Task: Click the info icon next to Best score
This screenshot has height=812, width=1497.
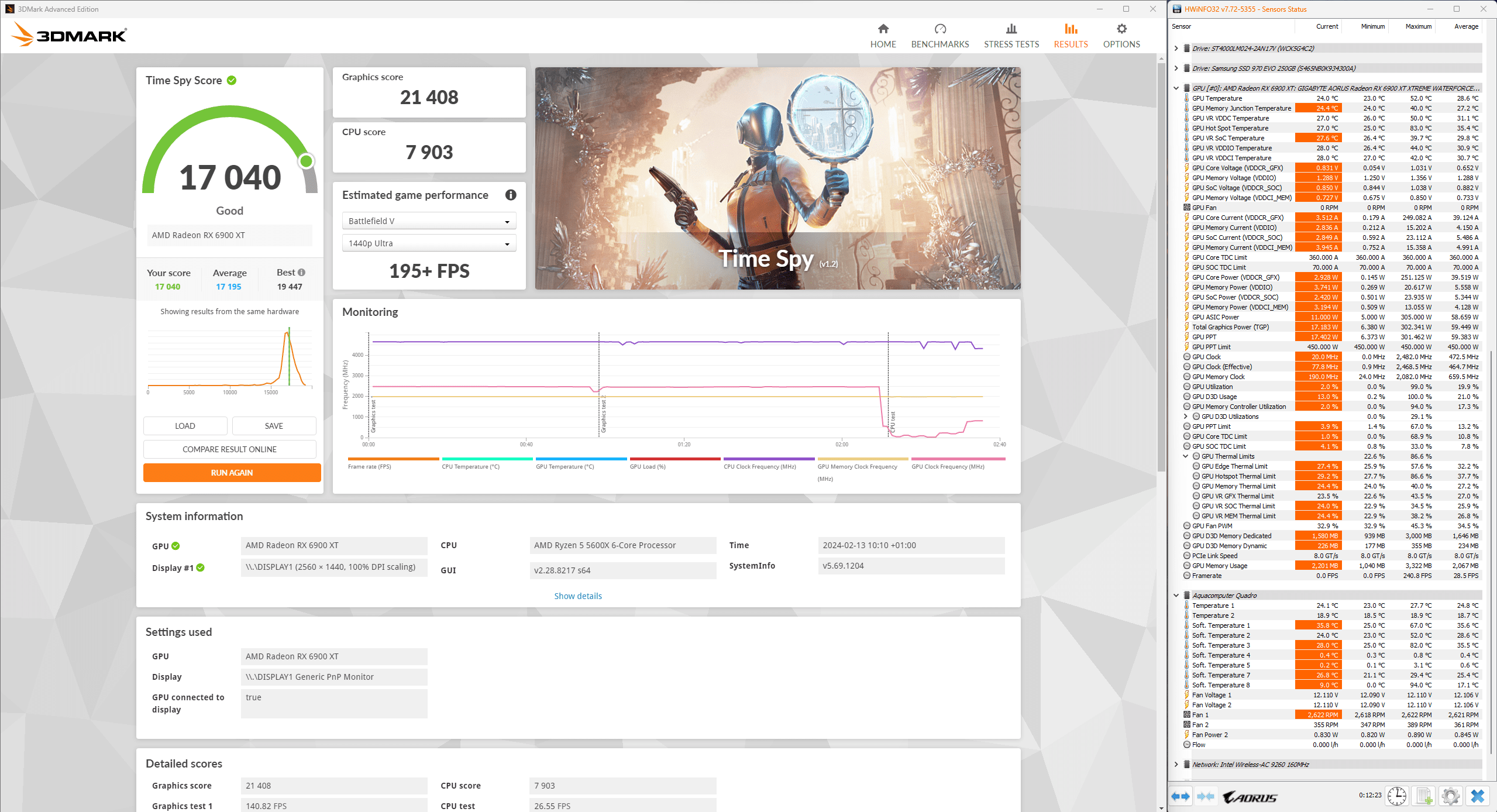Action: 301,273
